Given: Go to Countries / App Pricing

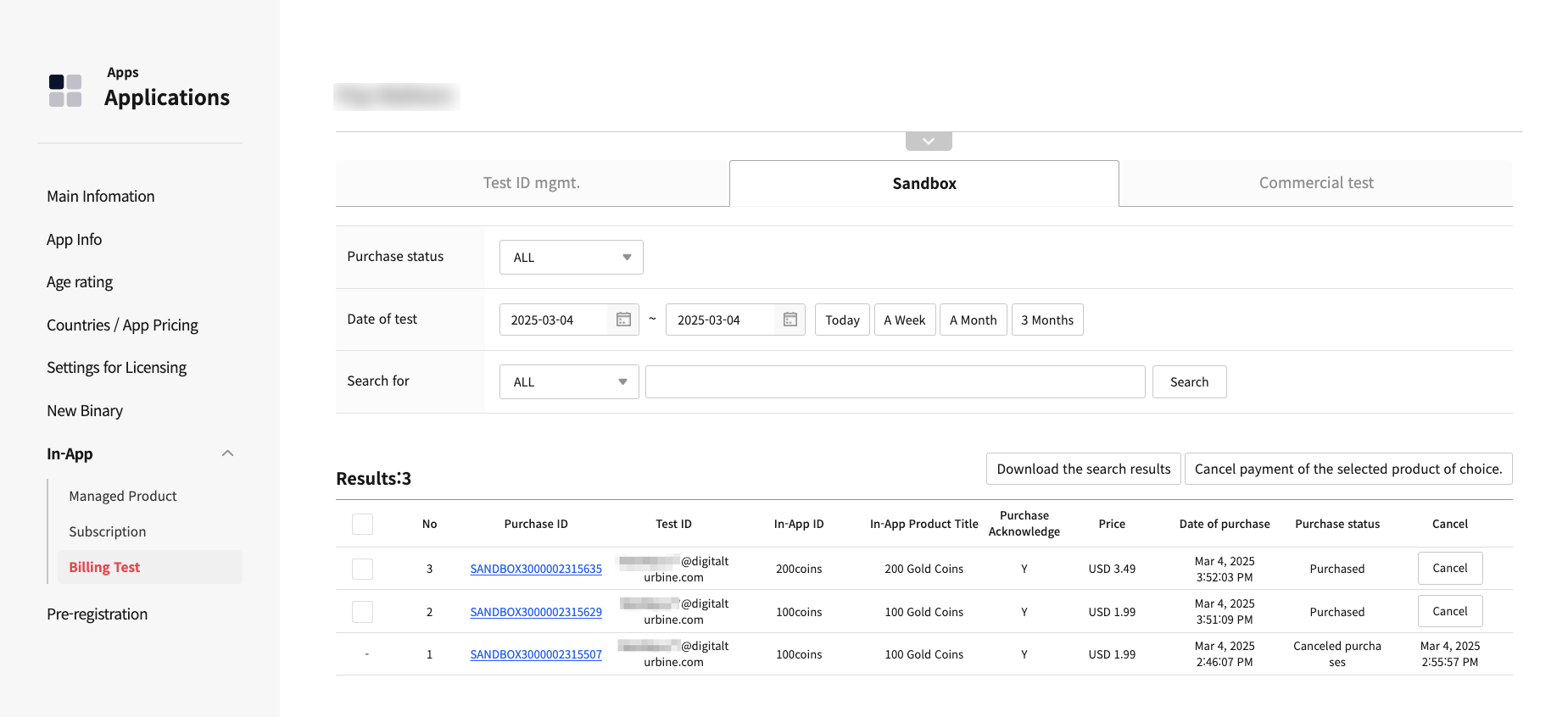Looking at the screenshot, I should [122, 325].
